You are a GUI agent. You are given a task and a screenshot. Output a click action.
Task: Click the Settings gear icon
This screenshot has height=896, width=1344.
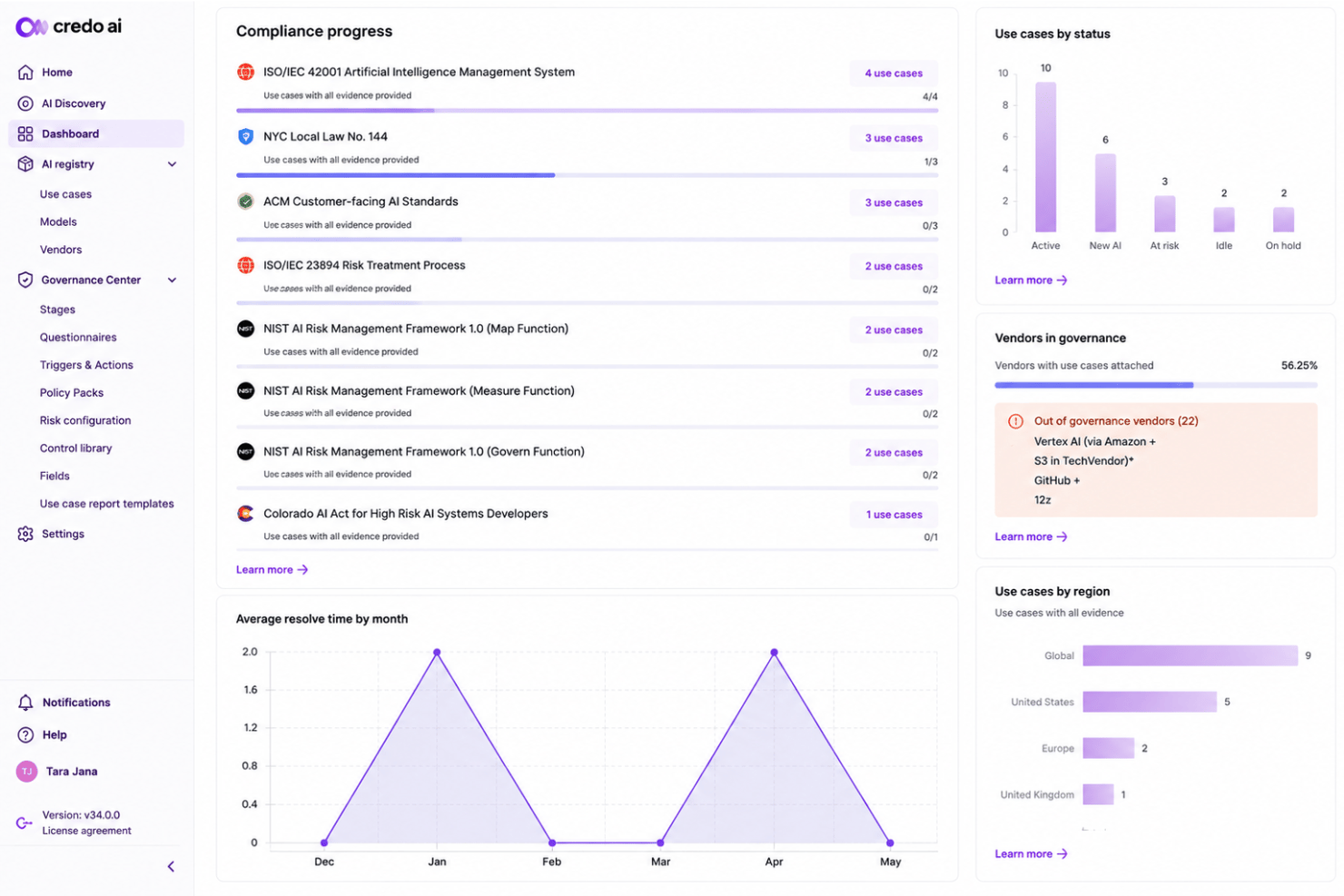pos(25,534)
